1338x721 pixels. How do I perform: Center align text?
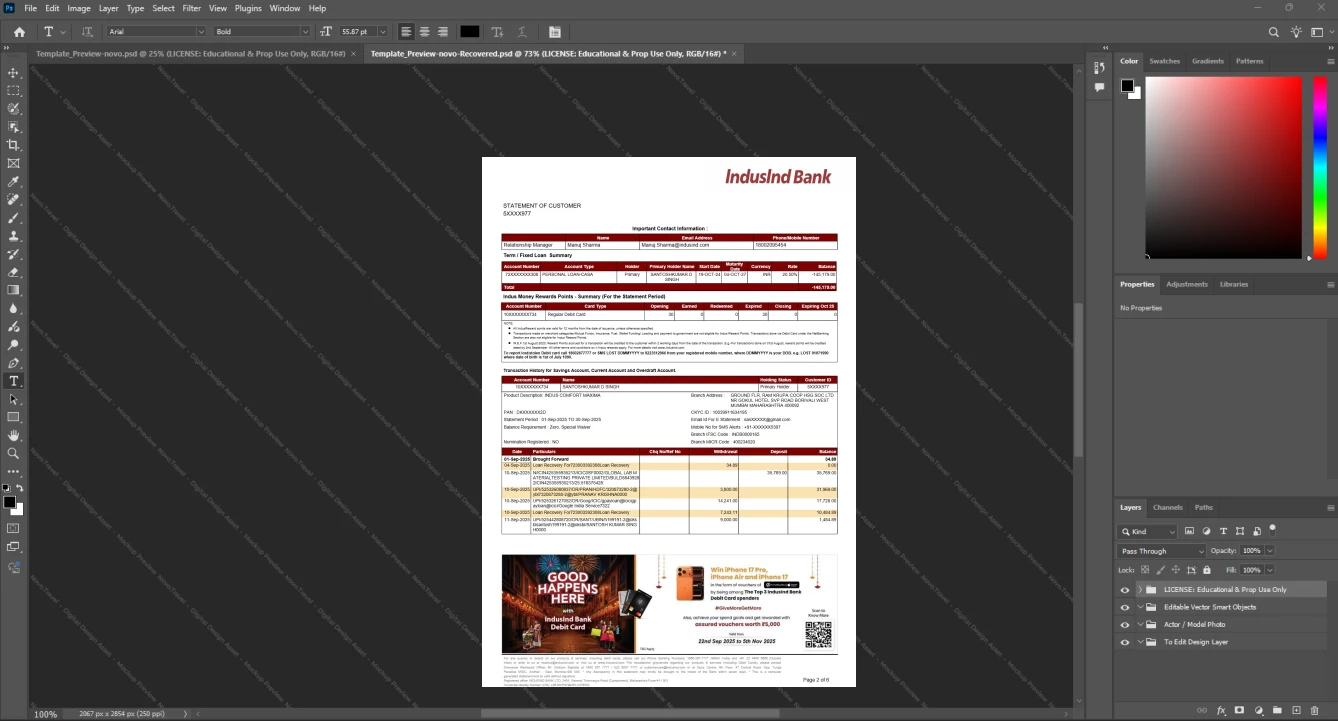424,32
